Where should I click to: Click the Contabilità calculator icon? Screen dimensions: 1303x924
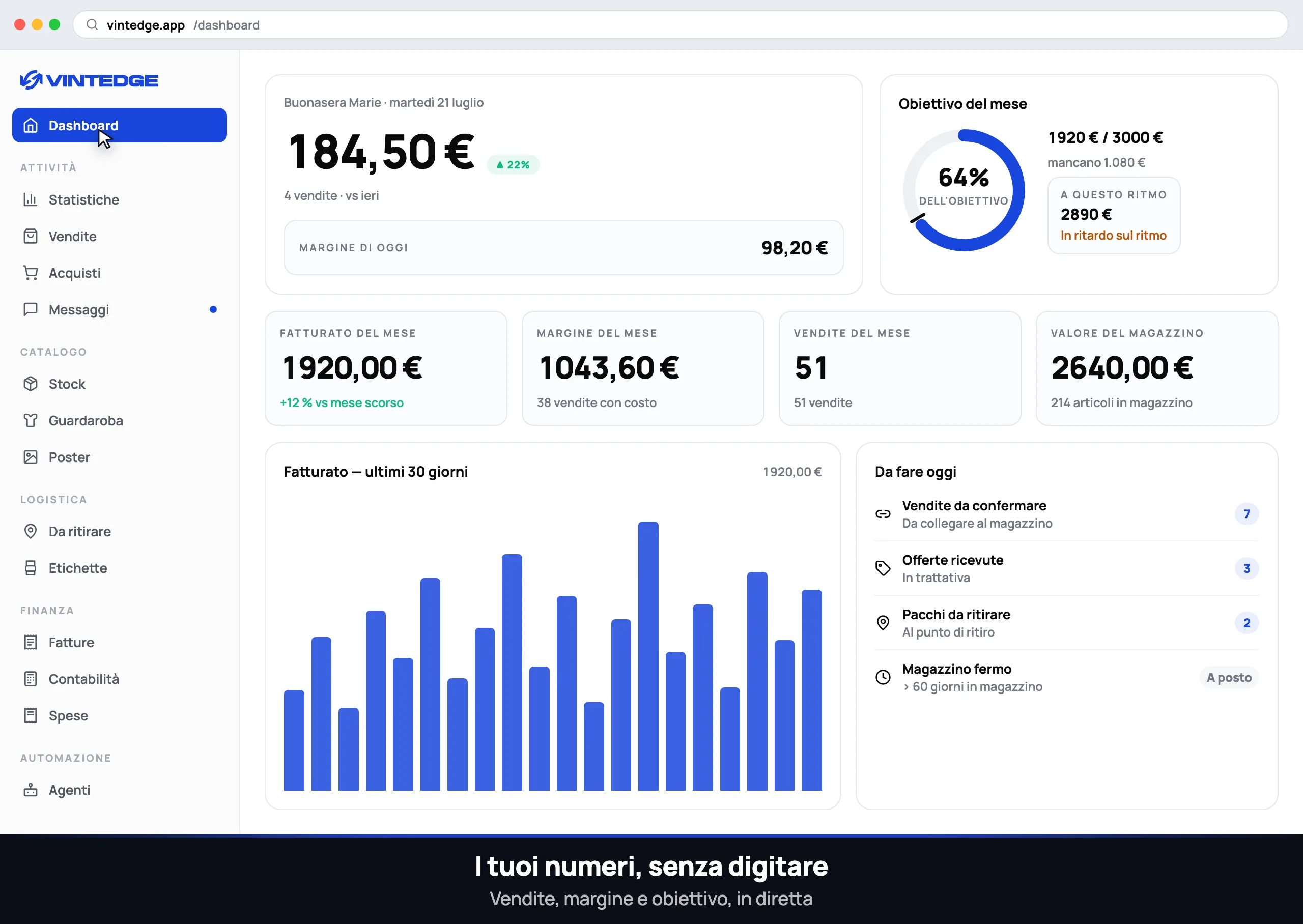point(31,679)
